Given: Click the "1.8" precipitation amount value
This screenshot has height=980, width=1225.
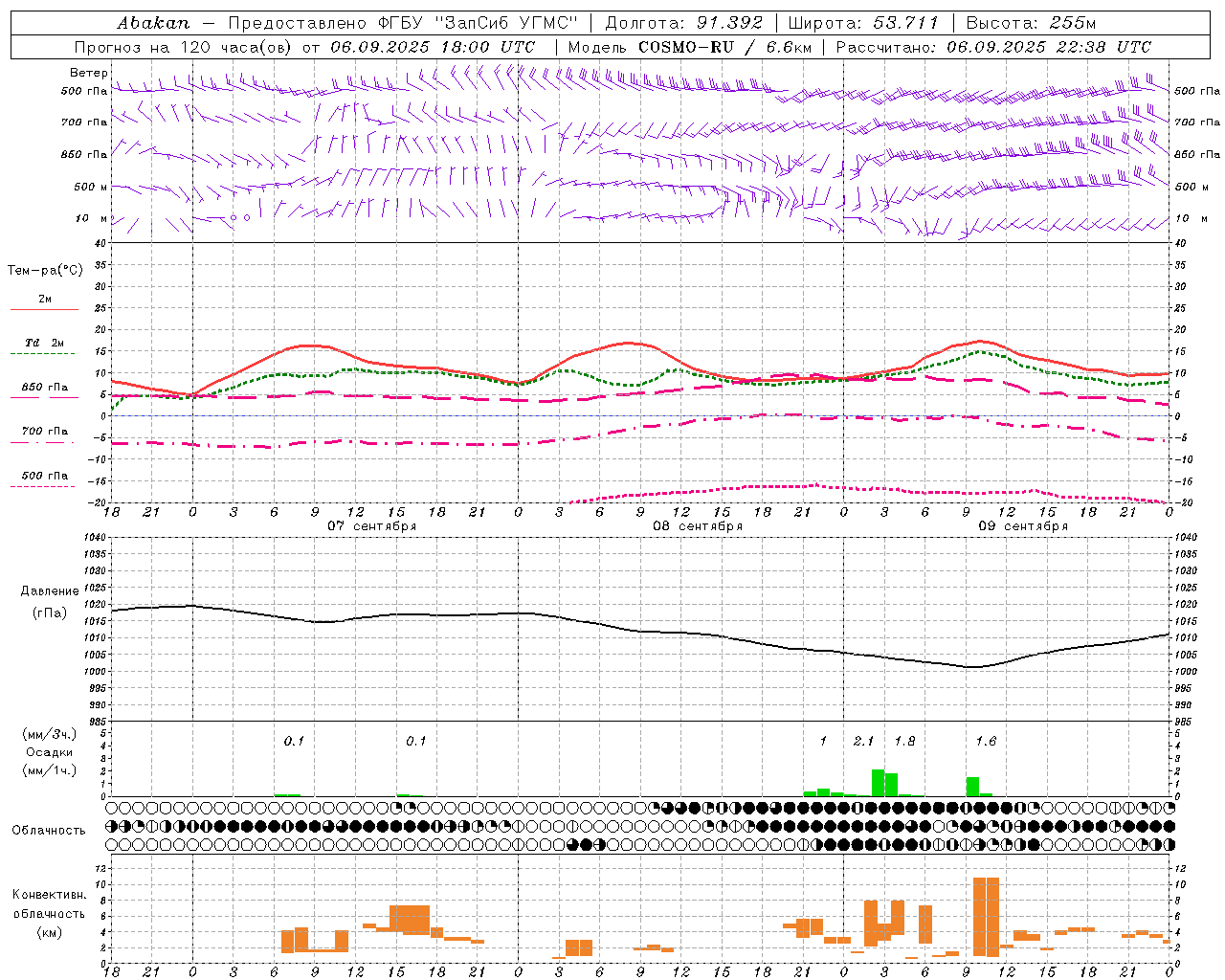Looking at the screenshot, I should pyautogui.click(x=904, y=742).
